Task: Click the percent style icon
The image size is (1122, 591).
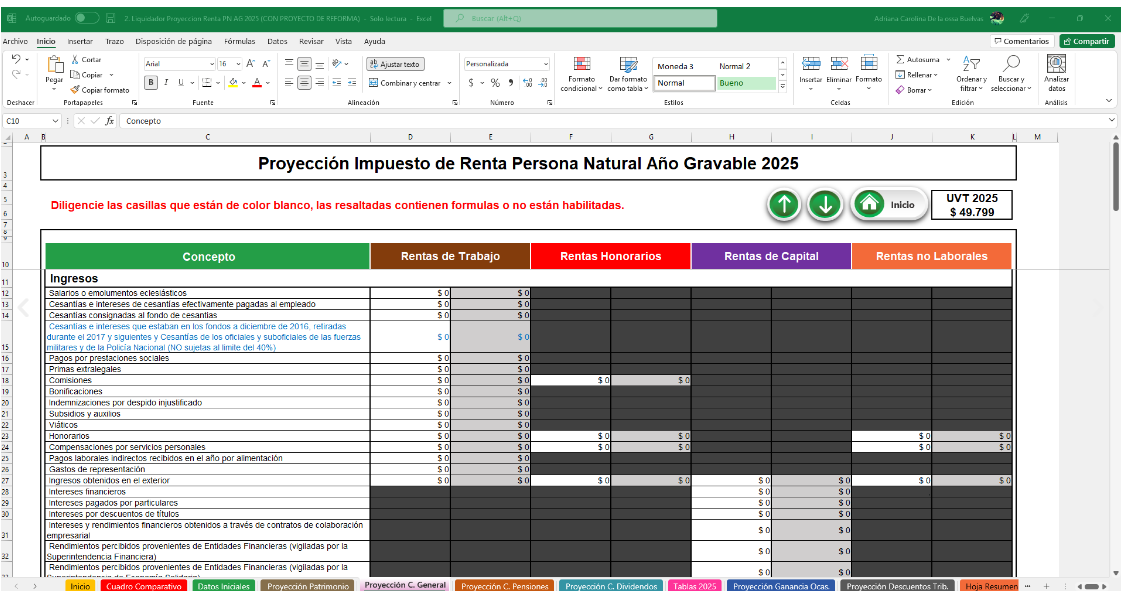Action: 495,83
